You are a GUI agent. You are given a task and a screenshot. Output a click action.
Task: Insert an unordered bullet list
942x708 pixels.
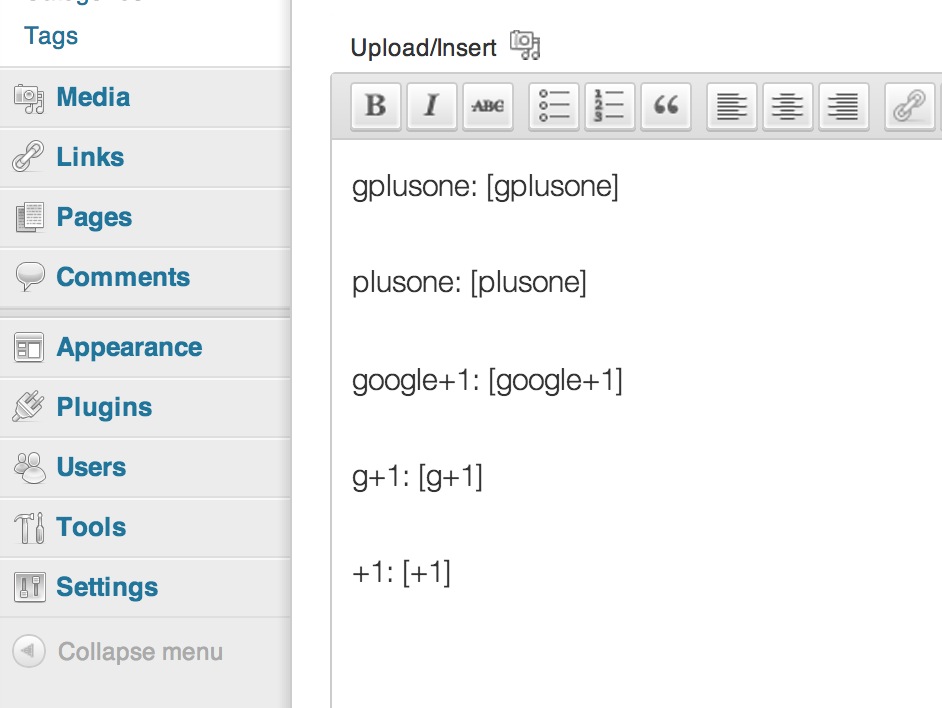pos(554,106)
